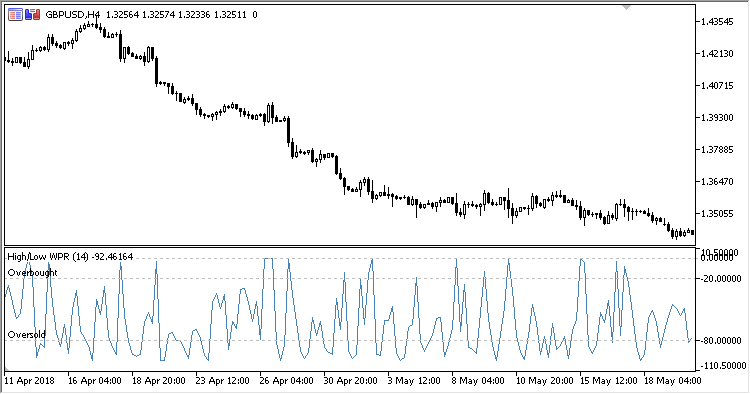Click the -92.46164 indicator current value
Viewport: 750px width, 394px height.
click(112, 257)
